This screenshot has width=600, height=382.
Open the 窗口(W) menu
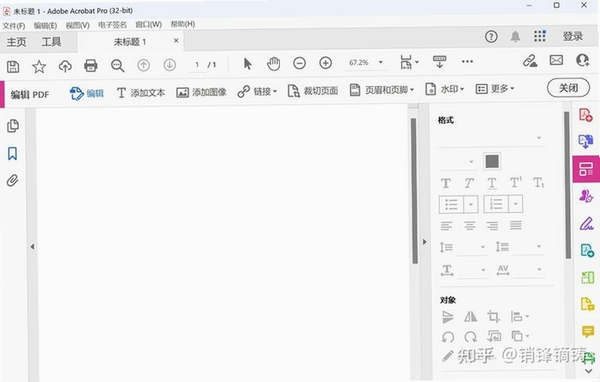pyautogui.click(x=148, y=24)
